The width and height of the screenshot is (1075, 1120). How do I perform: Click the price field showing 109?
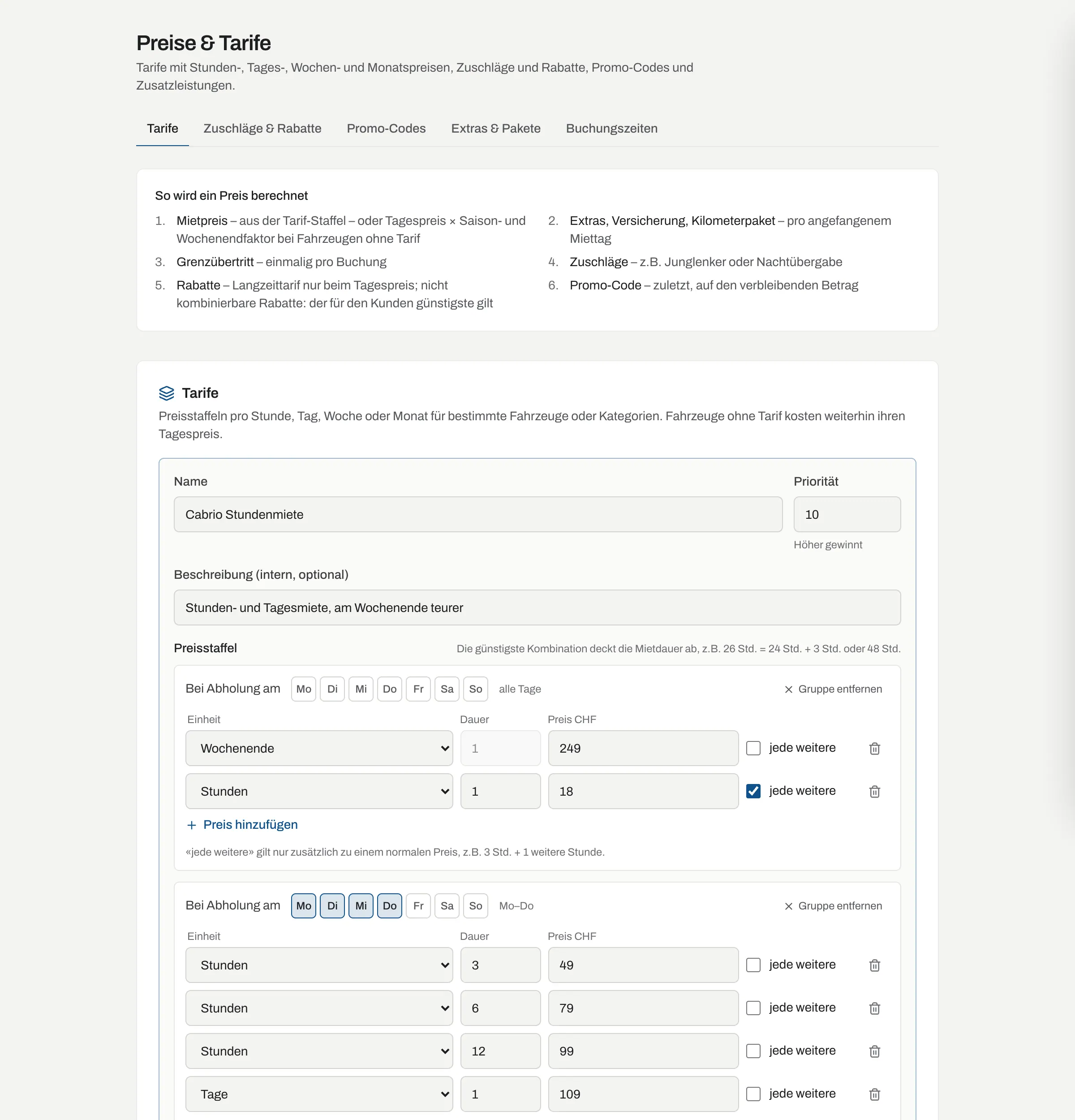tap(643, 1094)
